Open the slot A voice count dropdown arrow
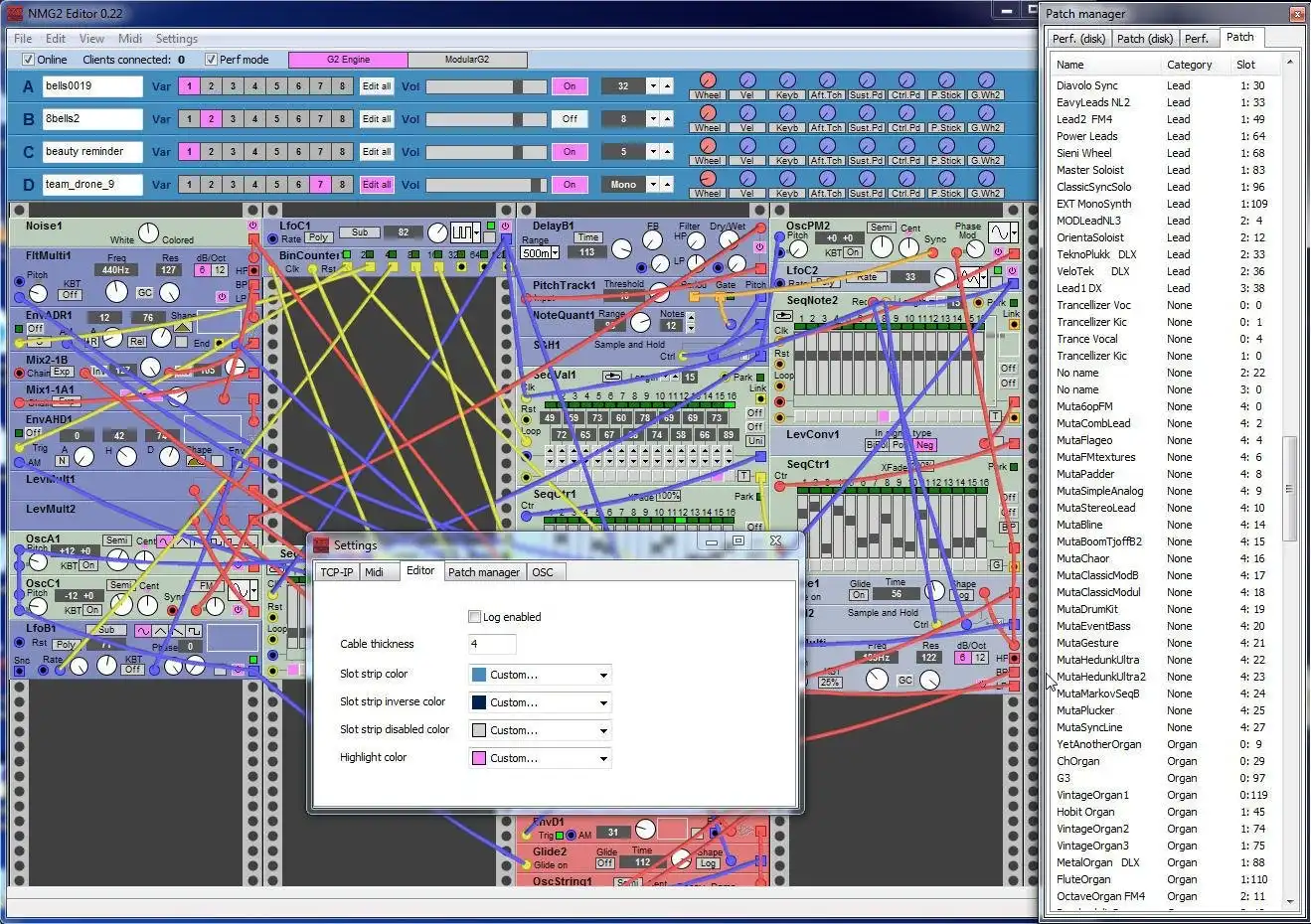Image resolution: width=1311 pixels, height=924 pixels. [653, 86]
